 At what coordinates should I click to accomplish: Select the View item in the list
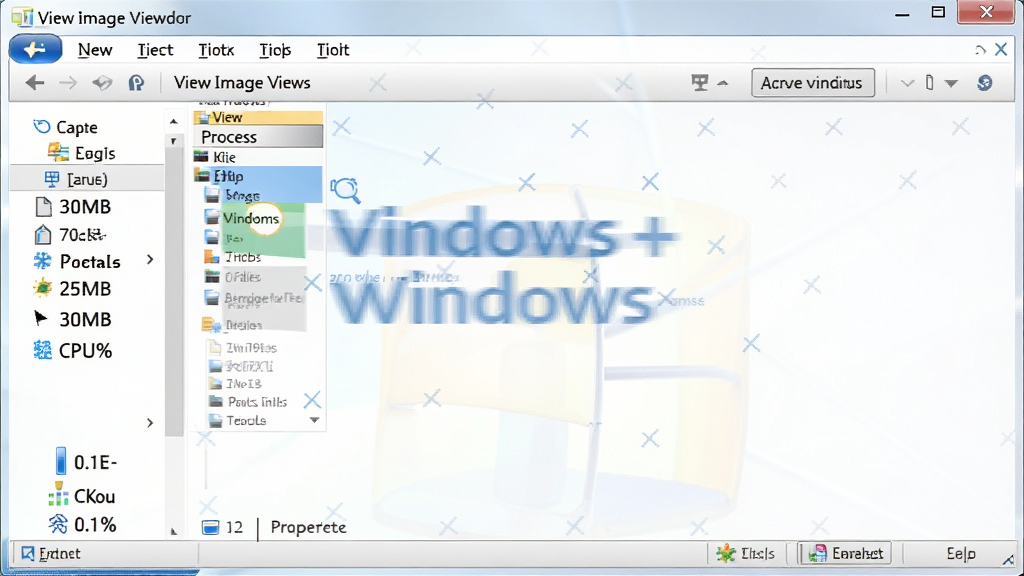258,118
